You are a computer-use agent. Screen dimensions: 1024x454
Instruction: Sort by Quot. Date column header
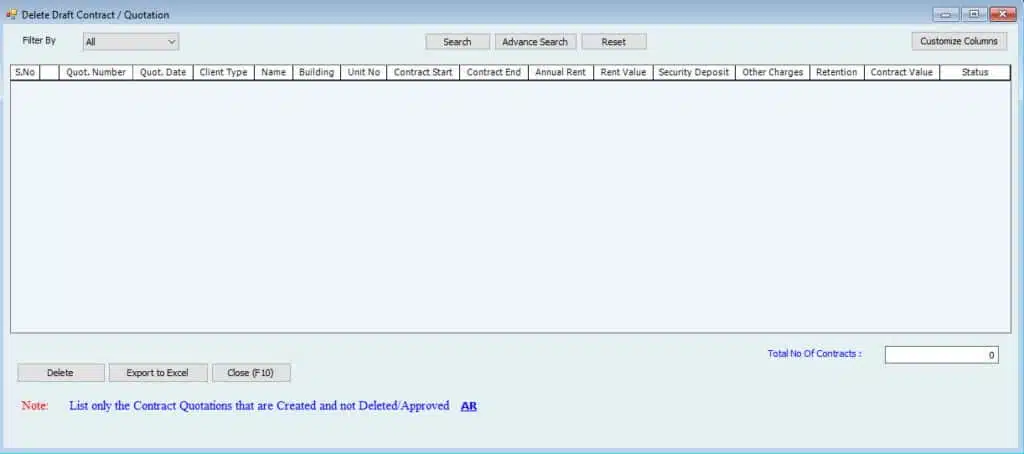(163, 73)
